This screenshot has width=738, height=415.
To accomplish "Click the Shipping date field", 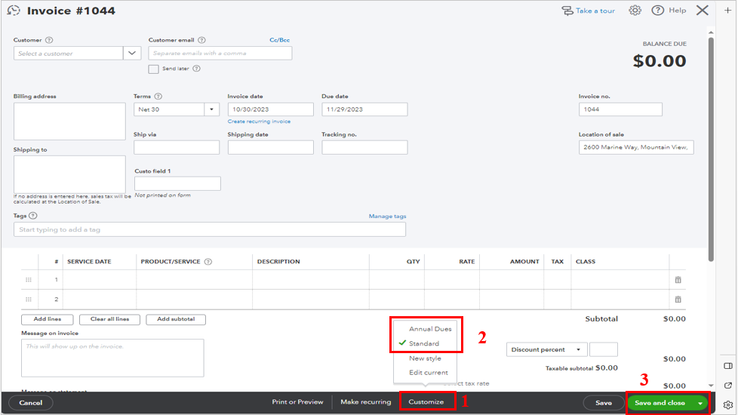I will tap(271, 147).
